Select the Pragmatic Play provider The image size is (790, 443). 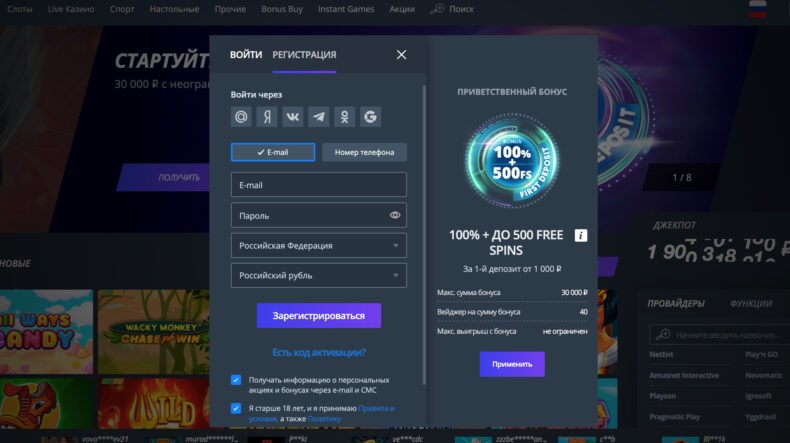(674, 417)
